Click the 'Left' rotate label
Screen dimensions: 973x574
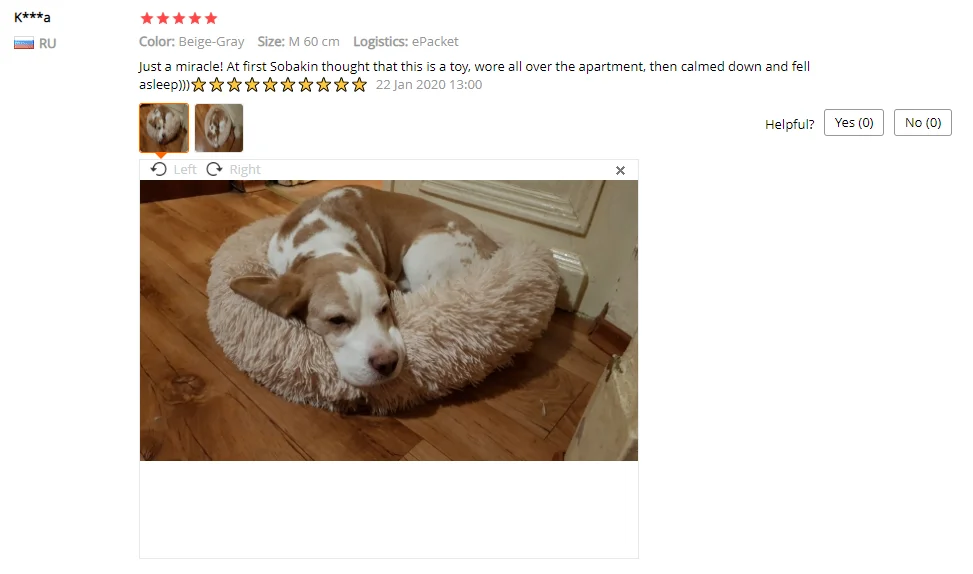pos(185,169)
